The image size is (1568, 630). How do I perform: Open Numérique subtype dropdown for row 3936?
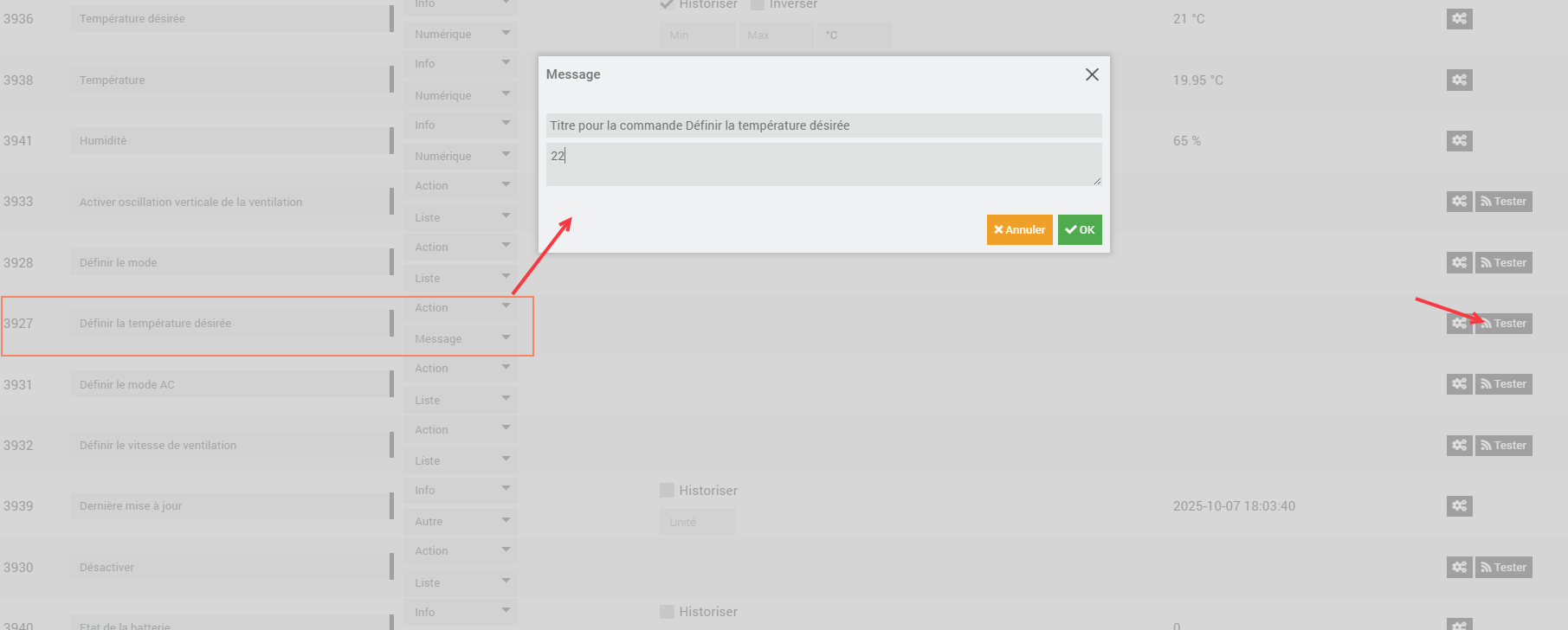pyautogui.click(x=461, y=35)
